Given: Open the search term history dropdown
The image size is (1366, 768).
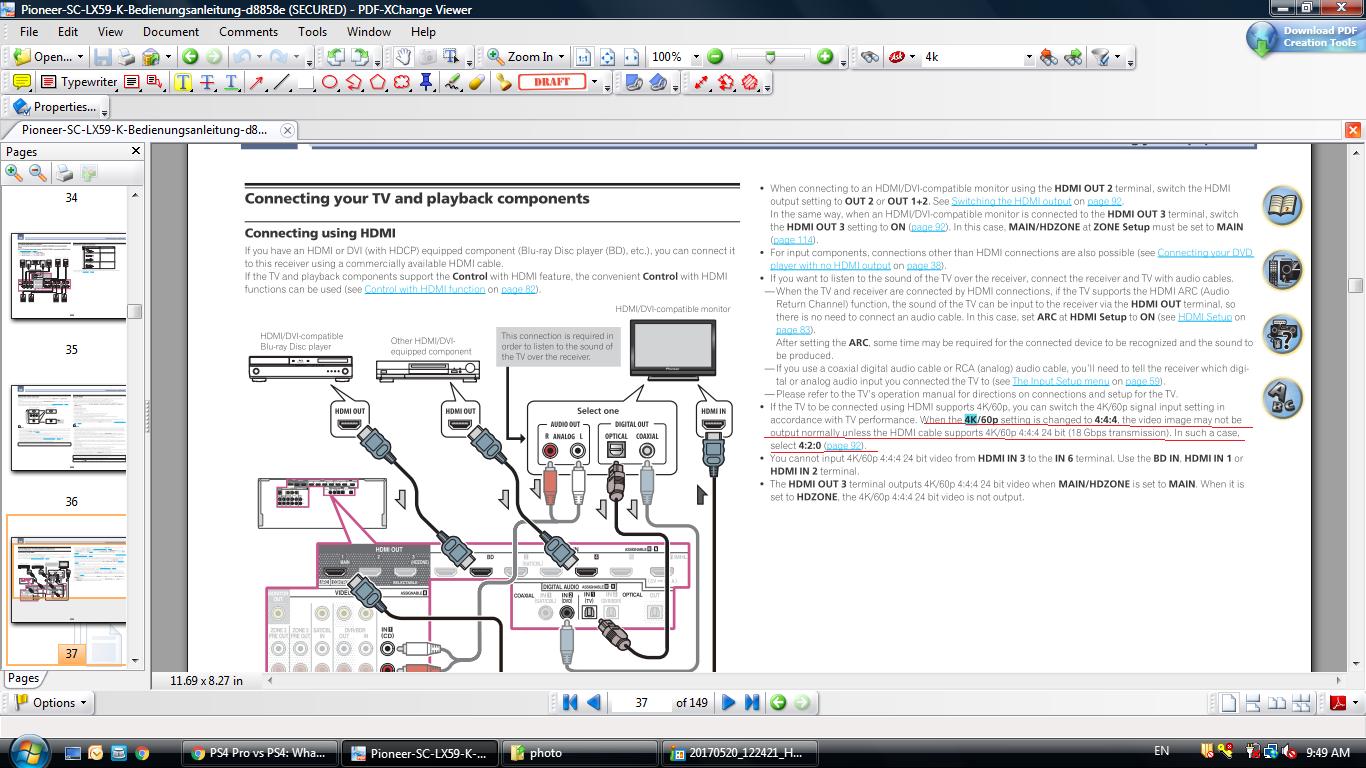Looking at the screenshot, I should click(1027, 57).
